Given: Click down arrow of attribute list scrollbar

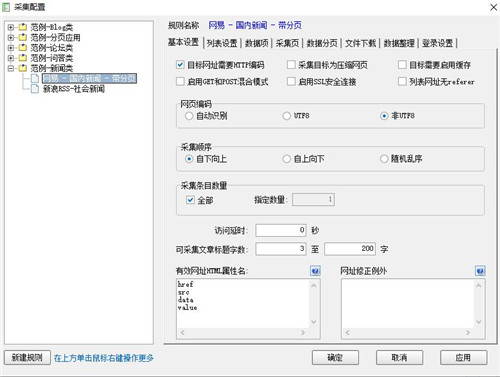Looking at the screenshot, I should [314, 322].
